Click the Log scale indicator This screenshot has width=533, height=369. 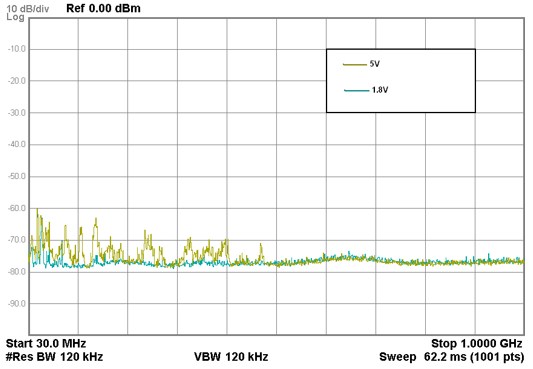click(15, 17)
